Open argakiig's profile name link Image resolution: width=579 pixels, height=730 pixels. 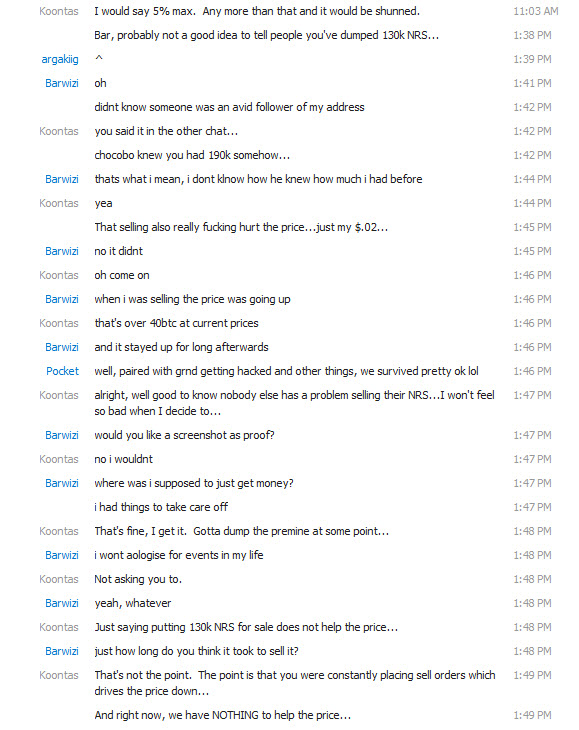point(60,59)
